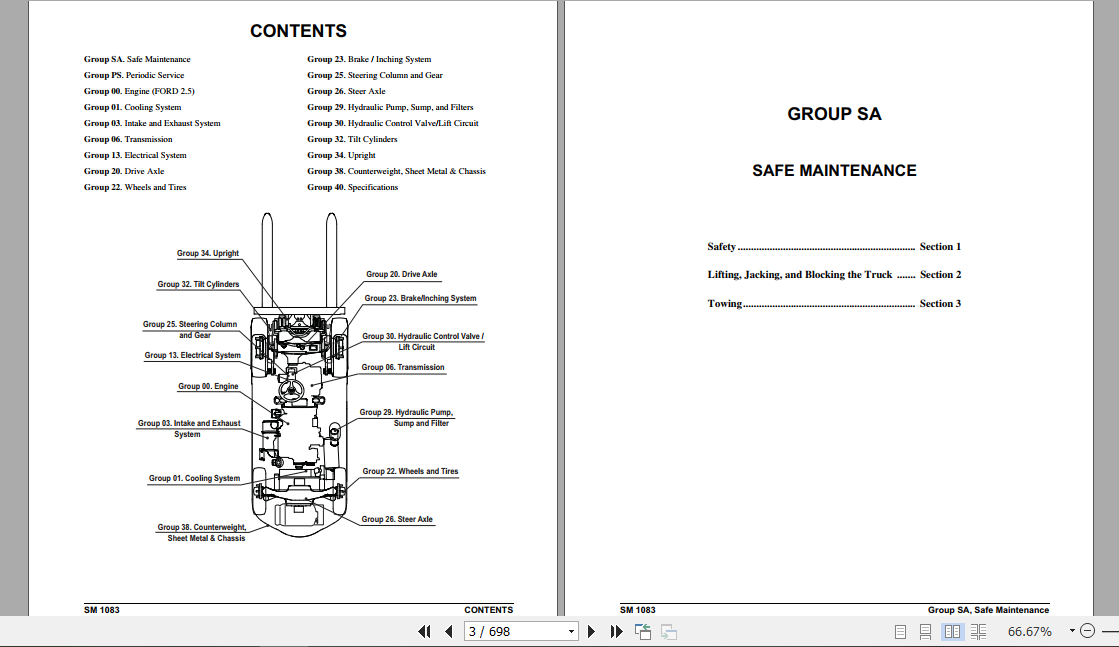Viewport: 1119px width, 647px height.
Task: Click the 'Group 38. Counterweight' diagram label
Action: (202, 533)
